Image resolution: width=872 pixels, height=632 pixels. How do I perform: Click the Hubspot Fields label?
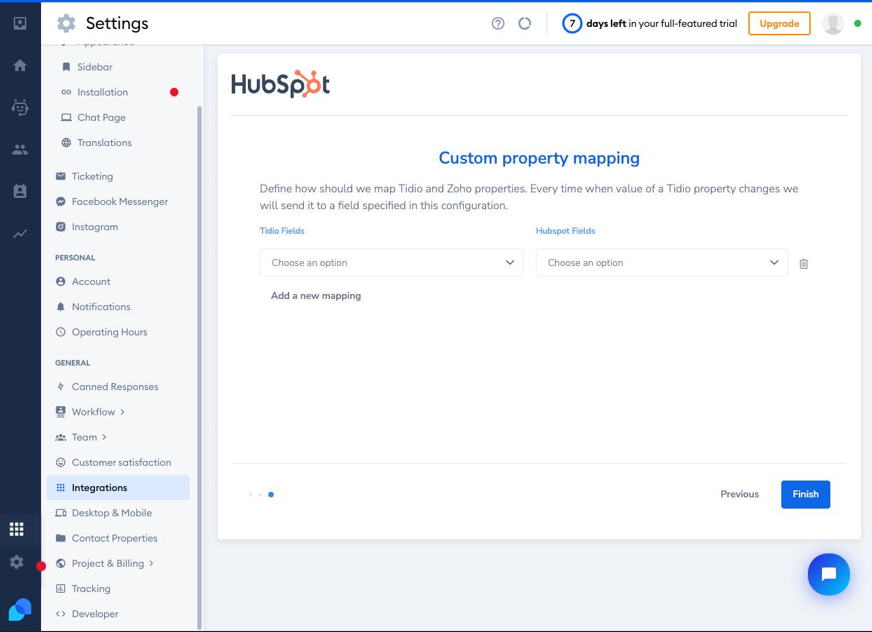coord(565,231)
